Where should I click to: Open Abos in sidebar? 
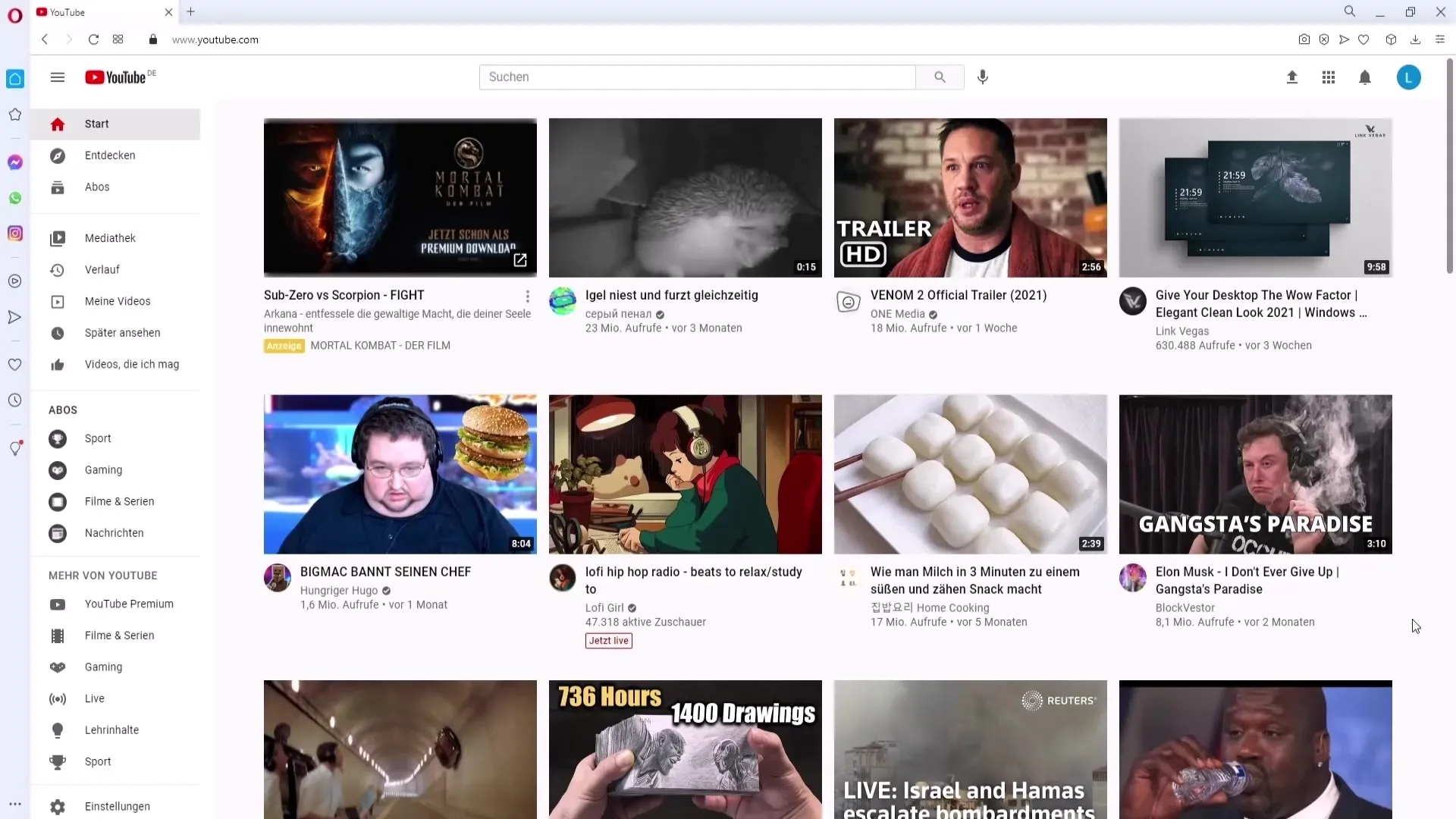click(x=115, y=187)
